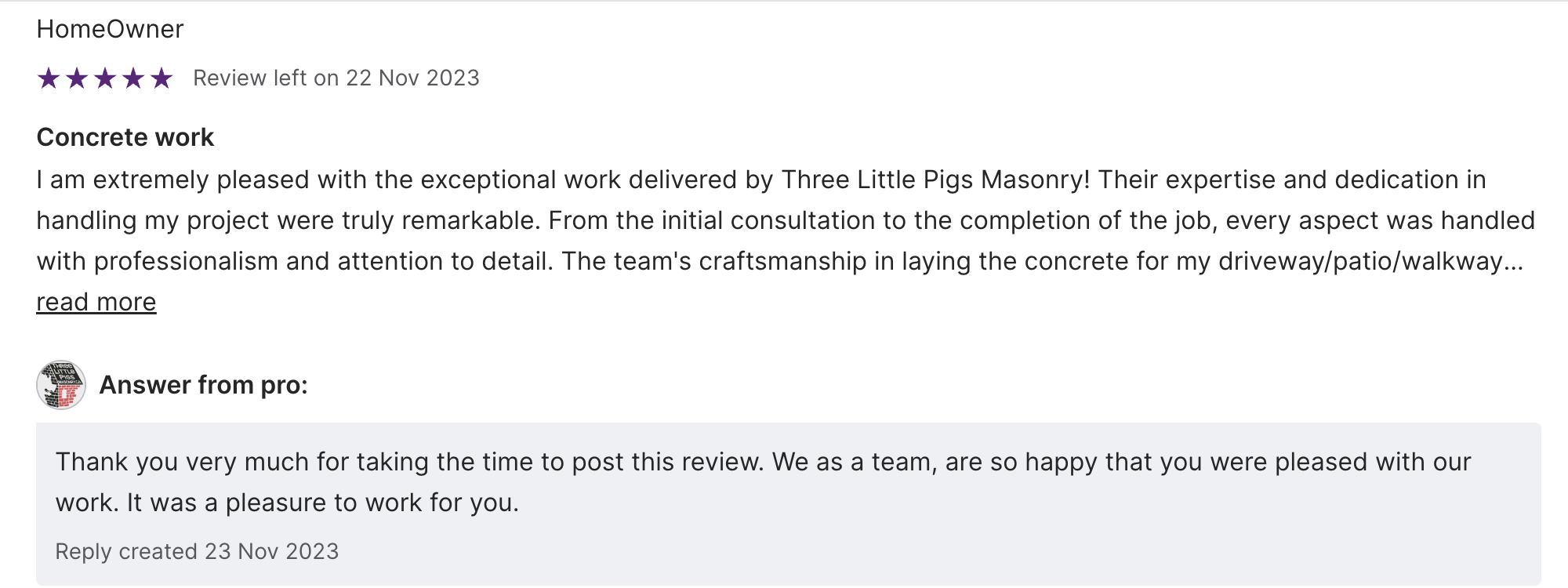Click the 'Reply created 23 Nov 2023' timestamp
This screenshot has width=1568, height=588.
point(197,551)
